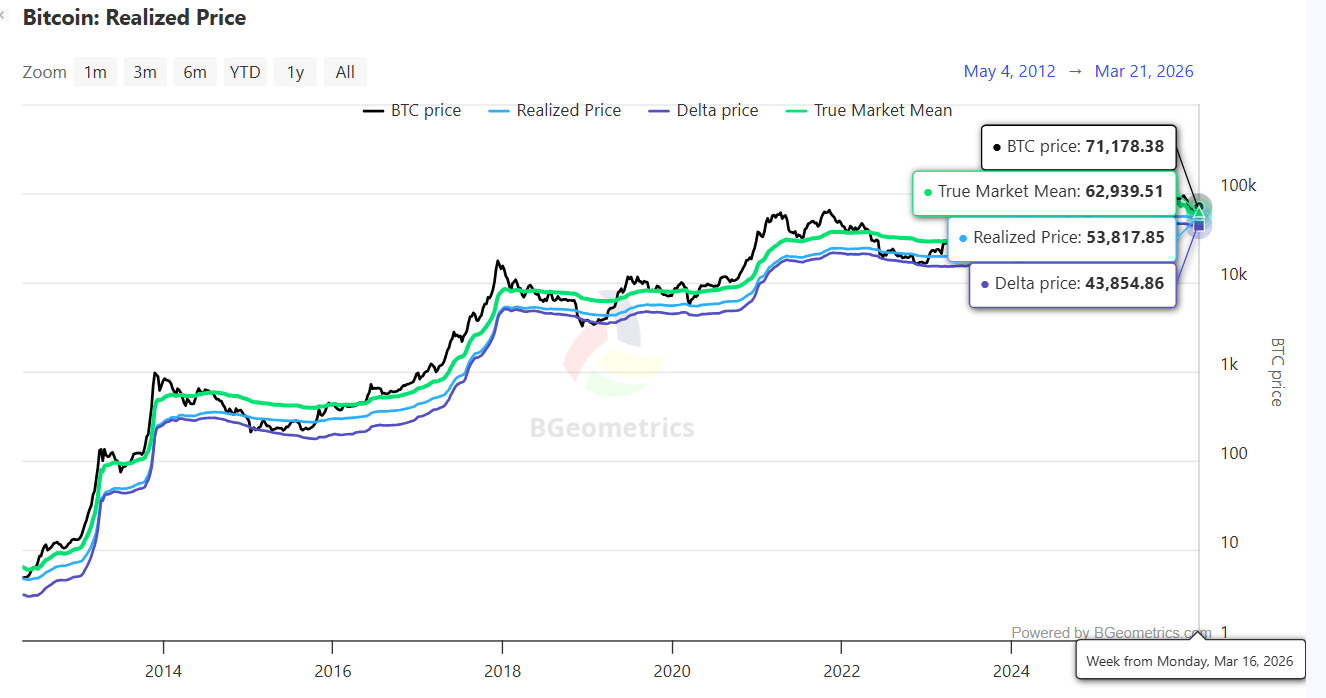Edit the end date Mar 21, 2026

1144,71
